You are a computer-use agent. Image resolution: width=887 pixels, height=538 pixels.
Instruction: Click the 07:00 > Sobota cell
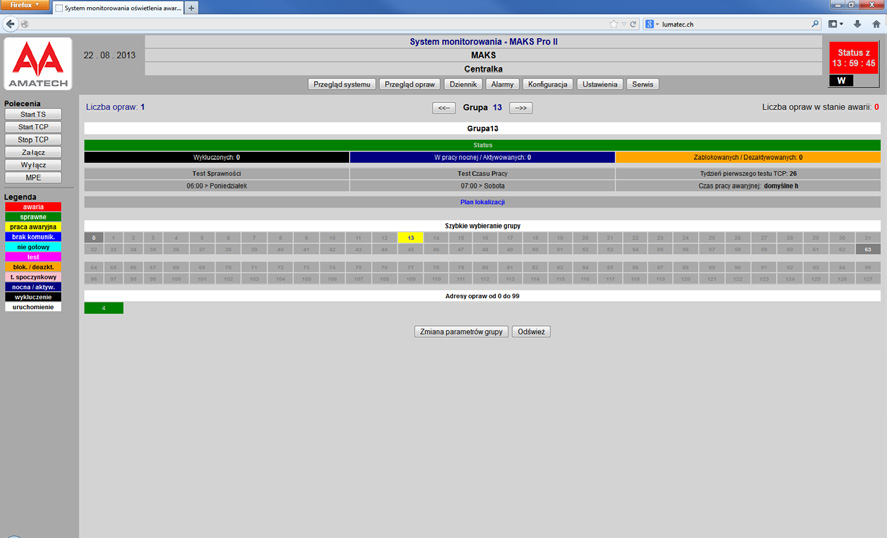pyautogui.click(x=483, y=186)
